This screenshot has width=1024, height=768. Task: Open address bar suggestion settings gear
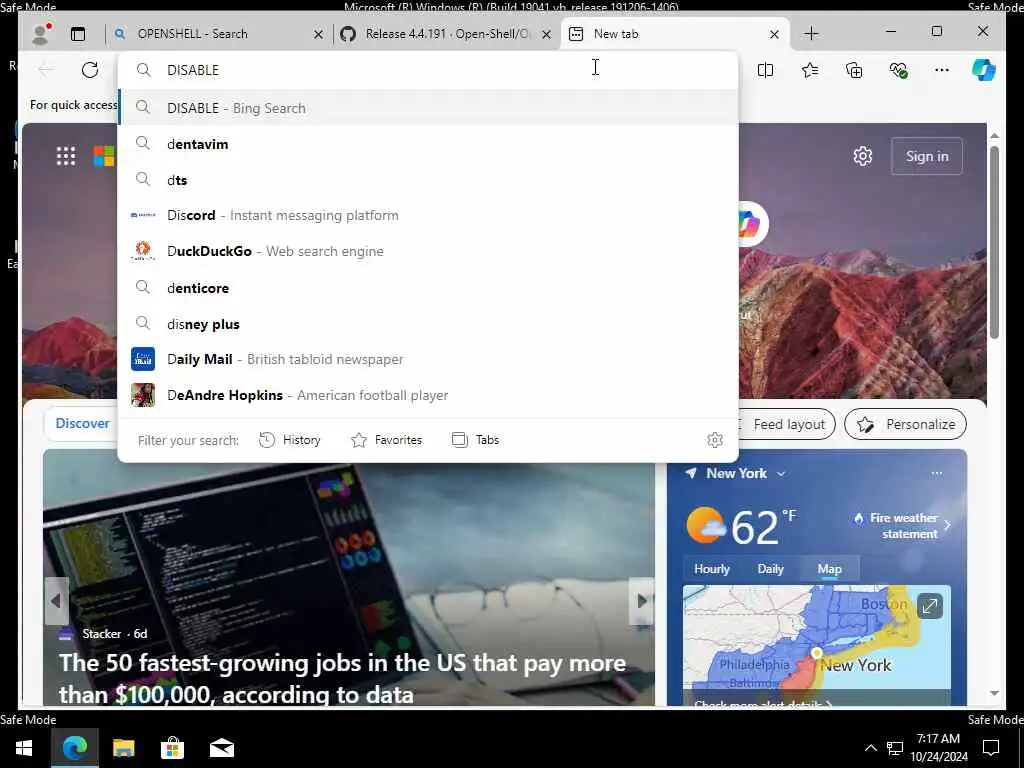[715, 440]
